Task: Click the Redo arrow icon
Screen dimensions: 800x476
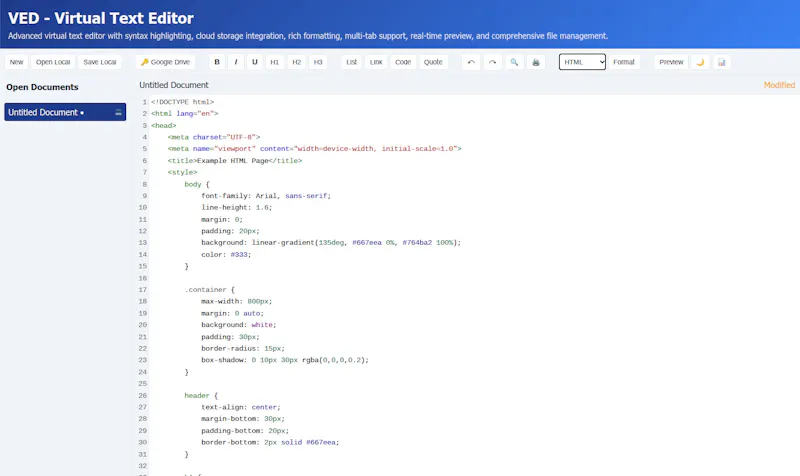Action: coord(492,62)
